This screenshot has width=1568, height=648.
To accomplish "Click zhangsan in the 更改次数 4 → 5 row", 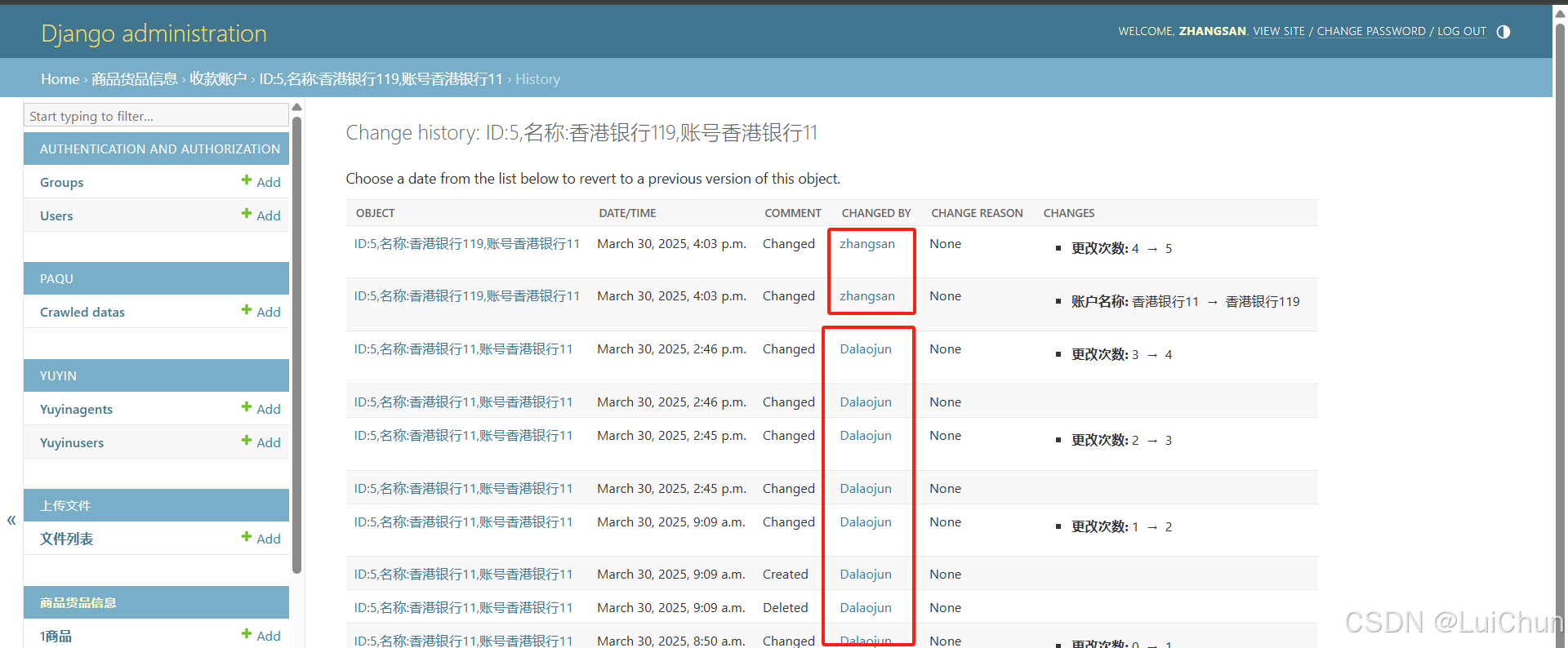I will click(x=867, y=243).
